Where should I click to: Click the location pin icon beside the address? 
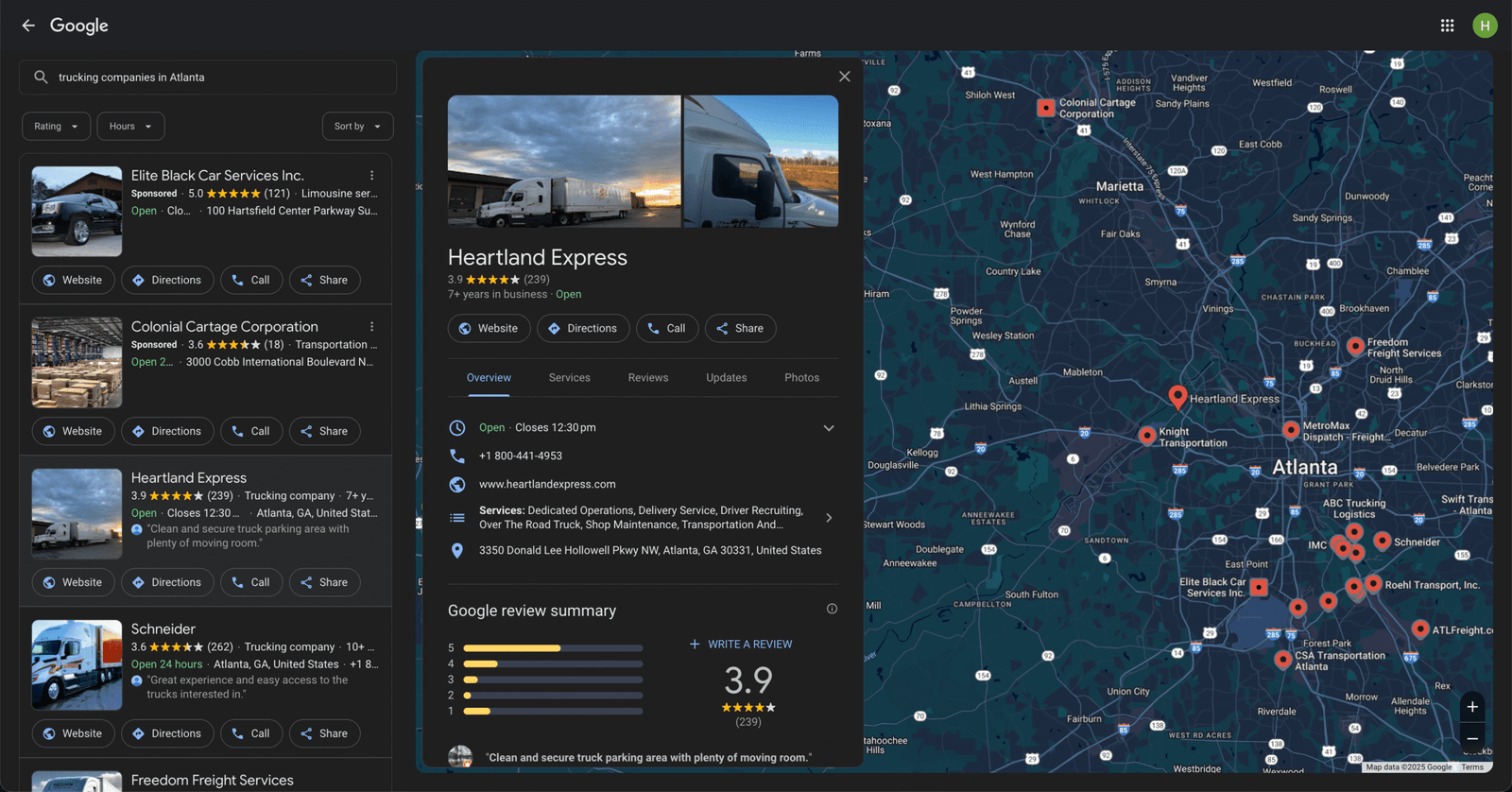pos(457,550)
